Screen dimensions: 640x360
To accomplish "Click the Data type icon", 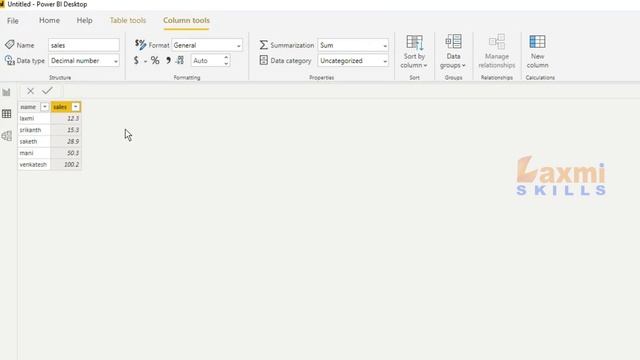I will (9, 60).
